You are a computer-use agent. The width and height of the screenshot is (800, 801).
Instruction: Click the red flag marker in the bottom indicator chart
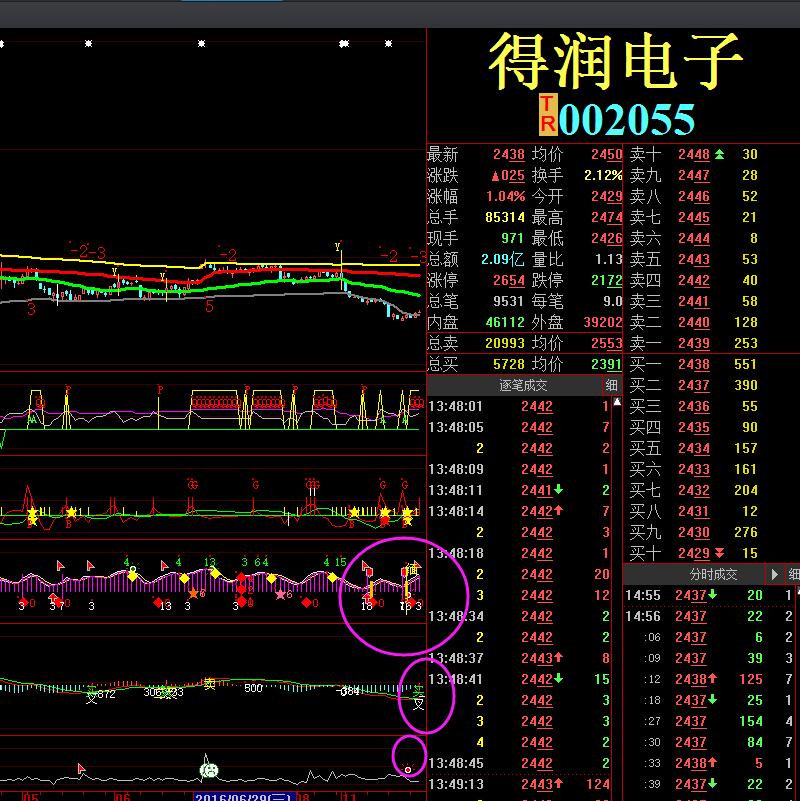click(81, 768)
